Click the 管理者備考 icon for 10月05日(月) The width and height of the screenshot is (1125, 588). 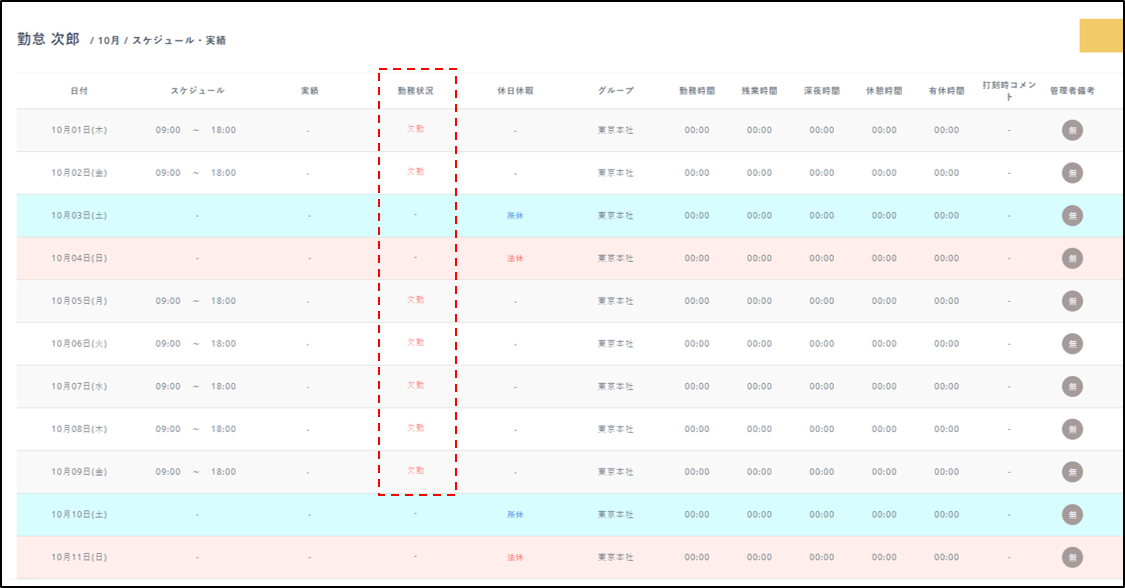1072,301
